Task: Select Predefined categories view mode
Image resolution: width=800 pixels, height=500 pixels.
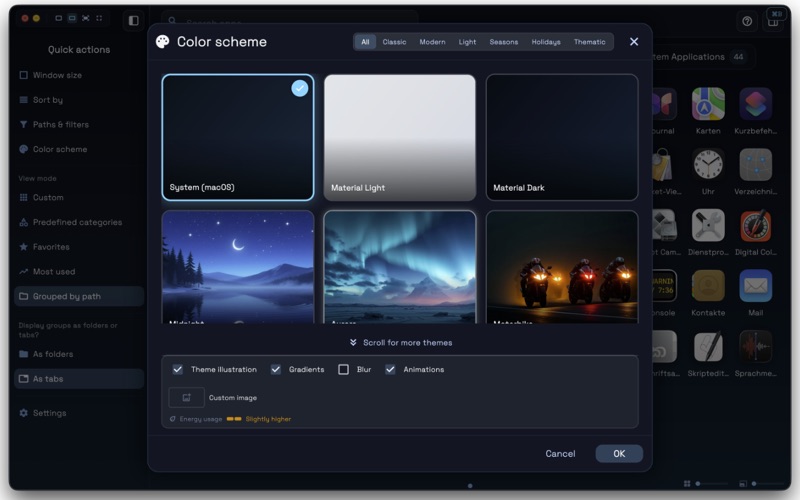Action: coord(77,222)
